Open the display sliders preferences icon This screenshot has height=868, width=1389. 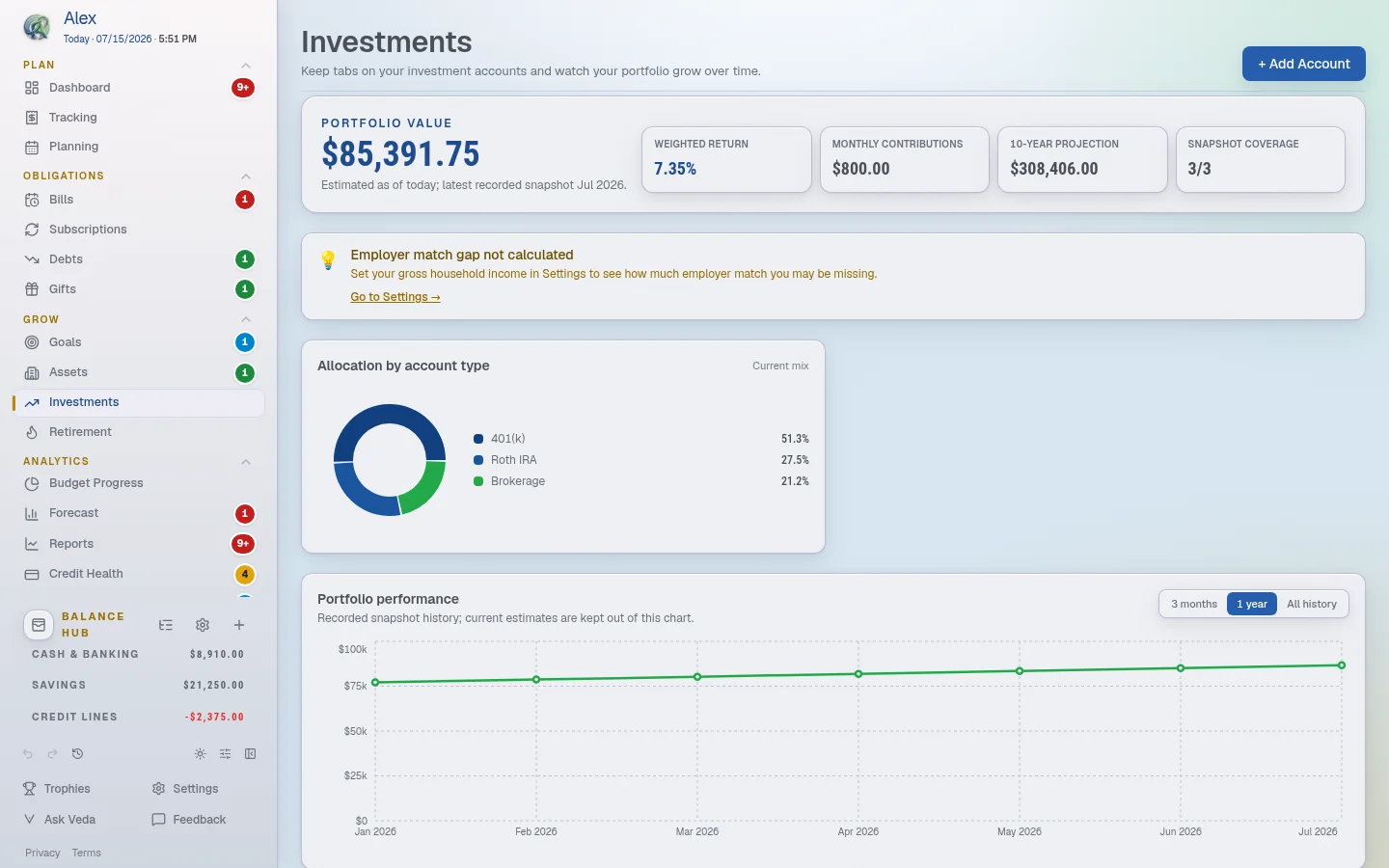[225, 754]
